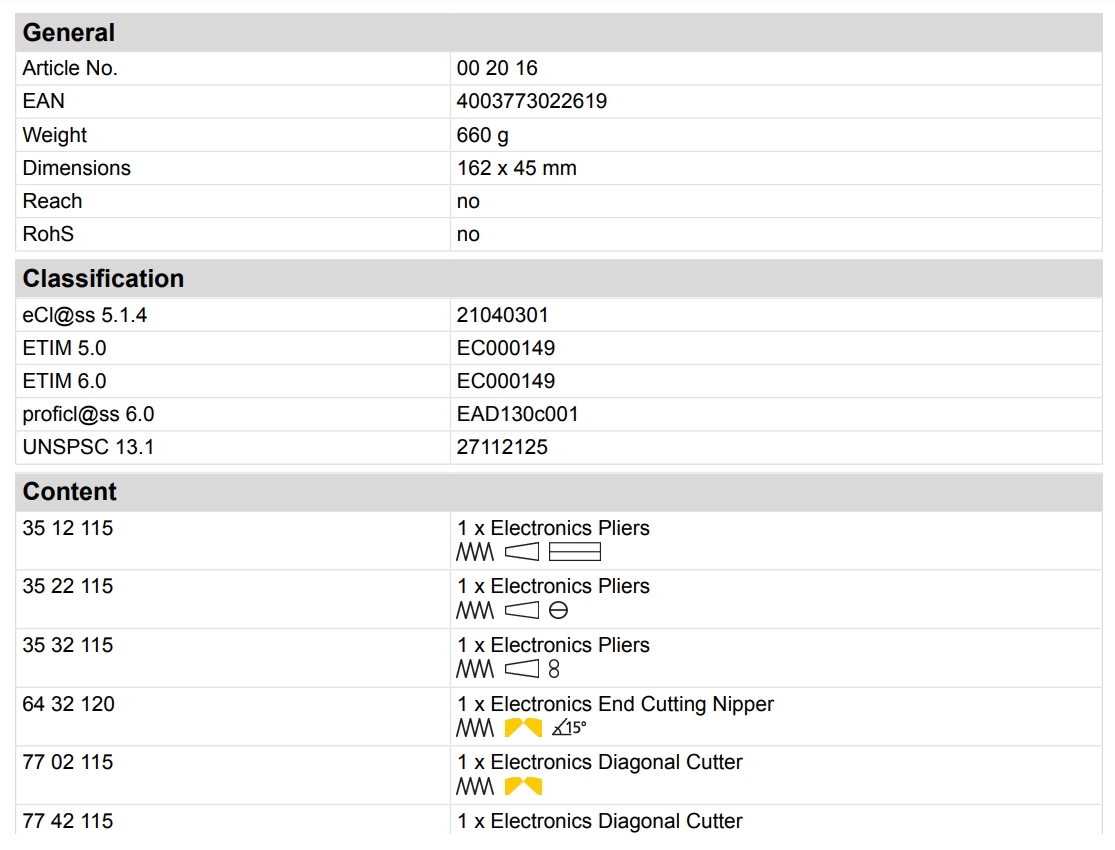Click the article number 64 32 120
The width and height of the screenshot is (1115, 850).
pyautogui.click(x=68, y=704)
